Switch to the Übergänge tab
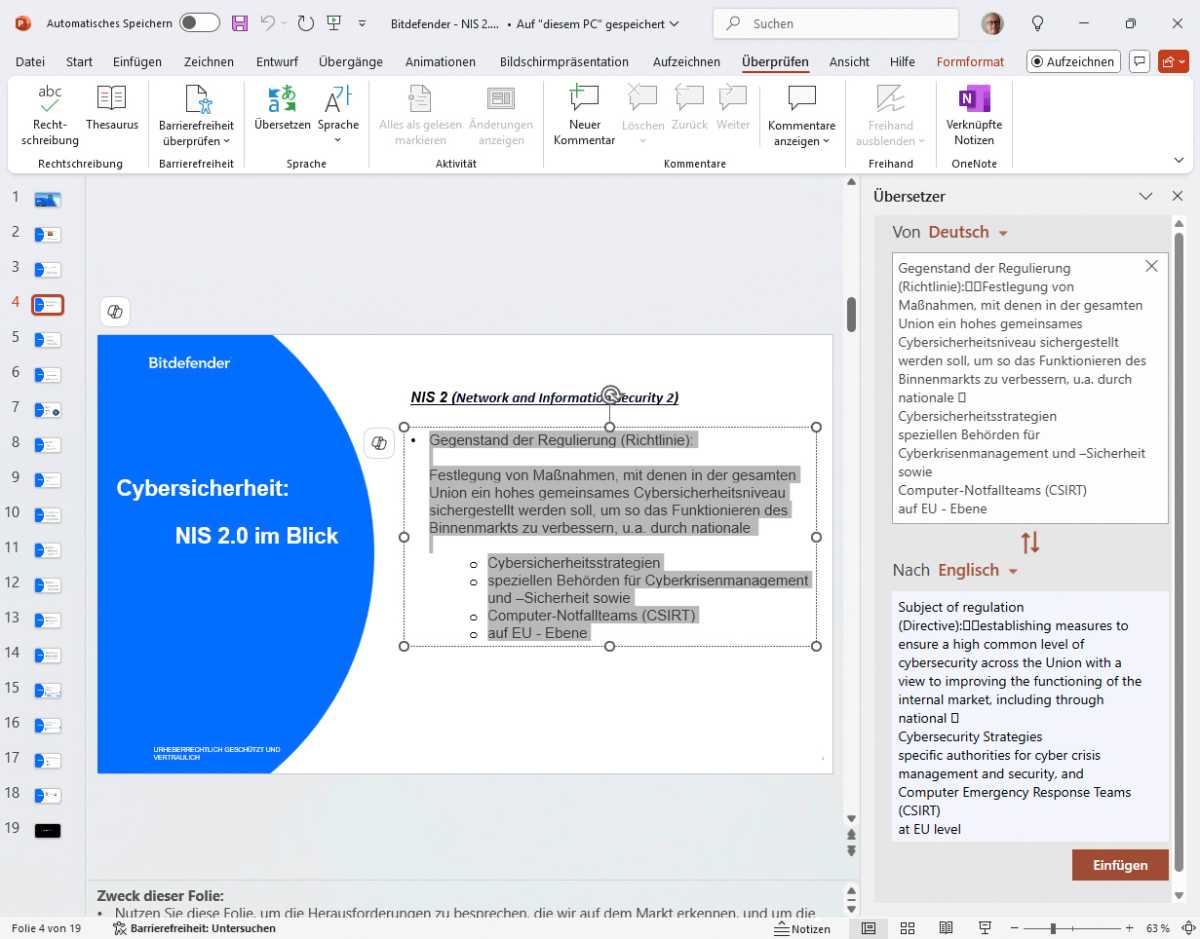 (351, 62)
